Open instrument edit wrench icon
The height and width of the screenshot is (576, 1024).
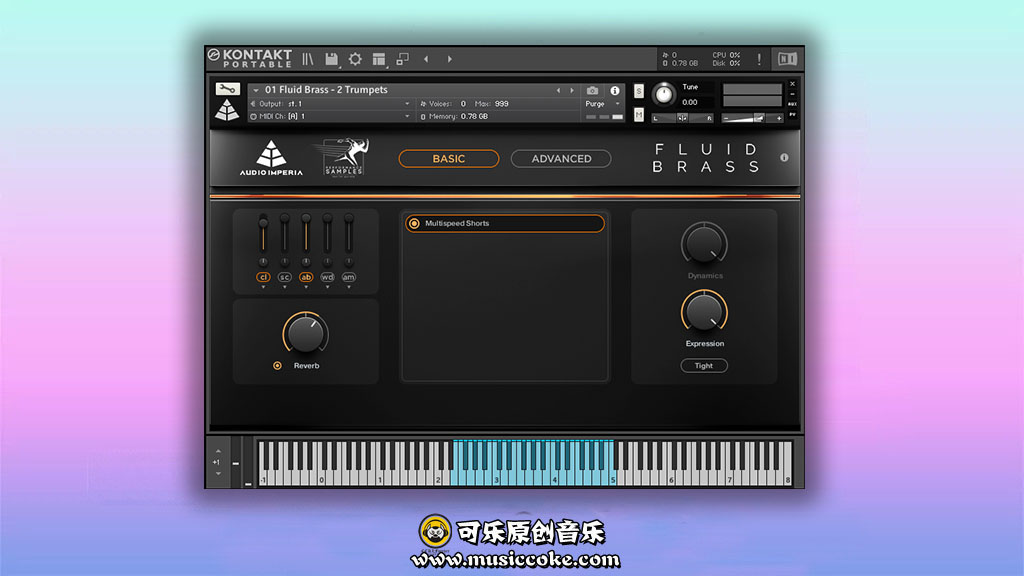pyautogui.click(x=227, y=88)
